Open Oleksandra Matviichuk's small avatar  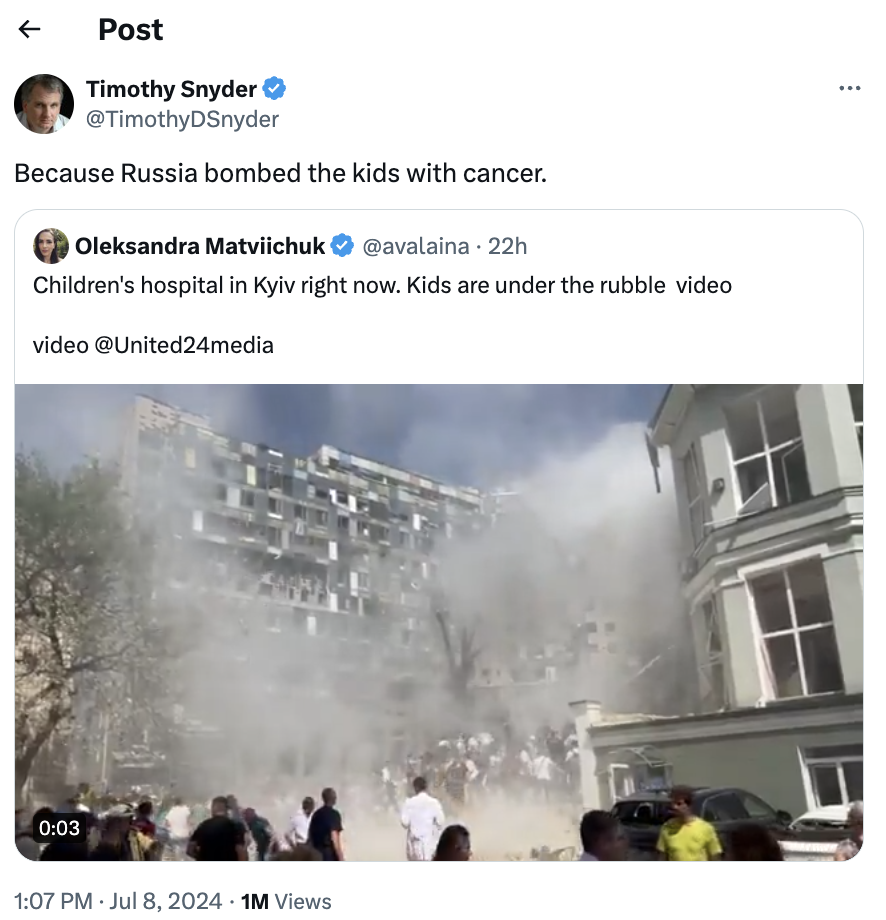51,246
